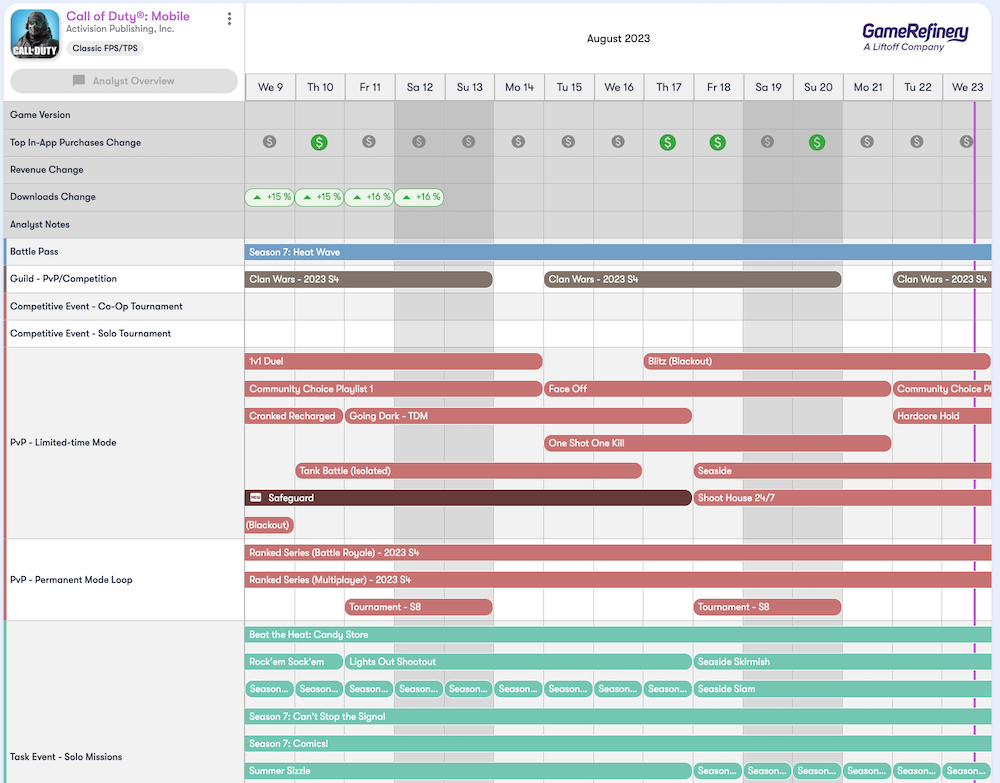The width and height of the screenshot is (1000, 783).
Task: Click the grey purchase icon on We 16
Action: [x=618, y=142]
